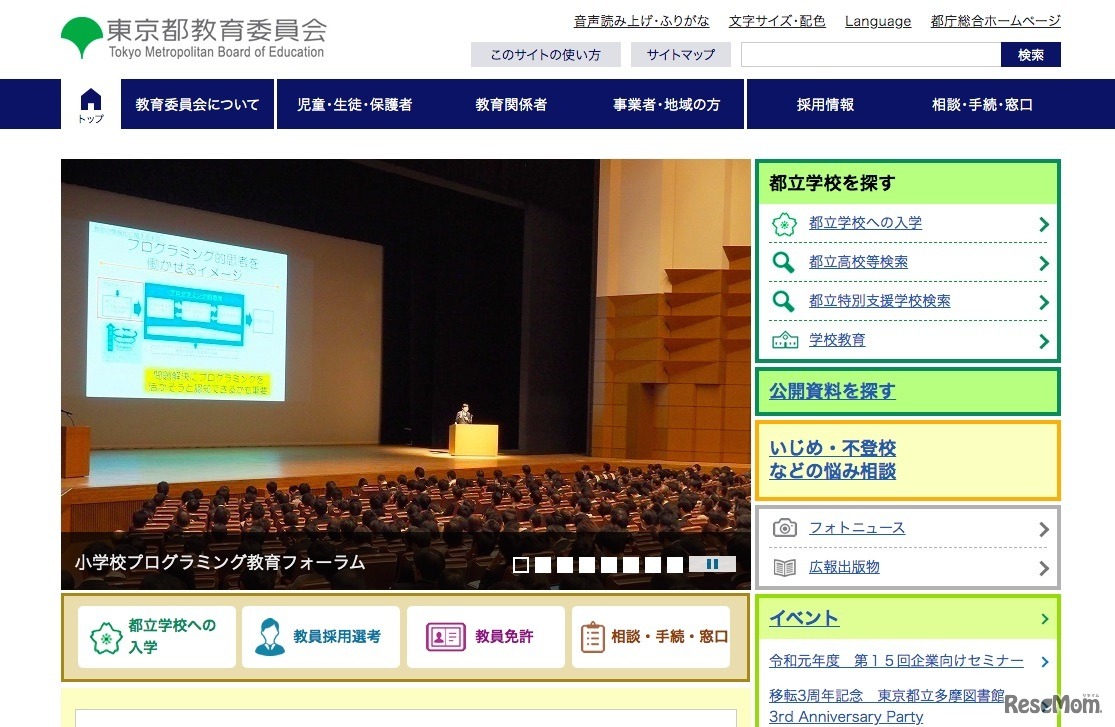Pause the image slideshow
This screenshot has height=727, width=1115.
pos(713,564)
